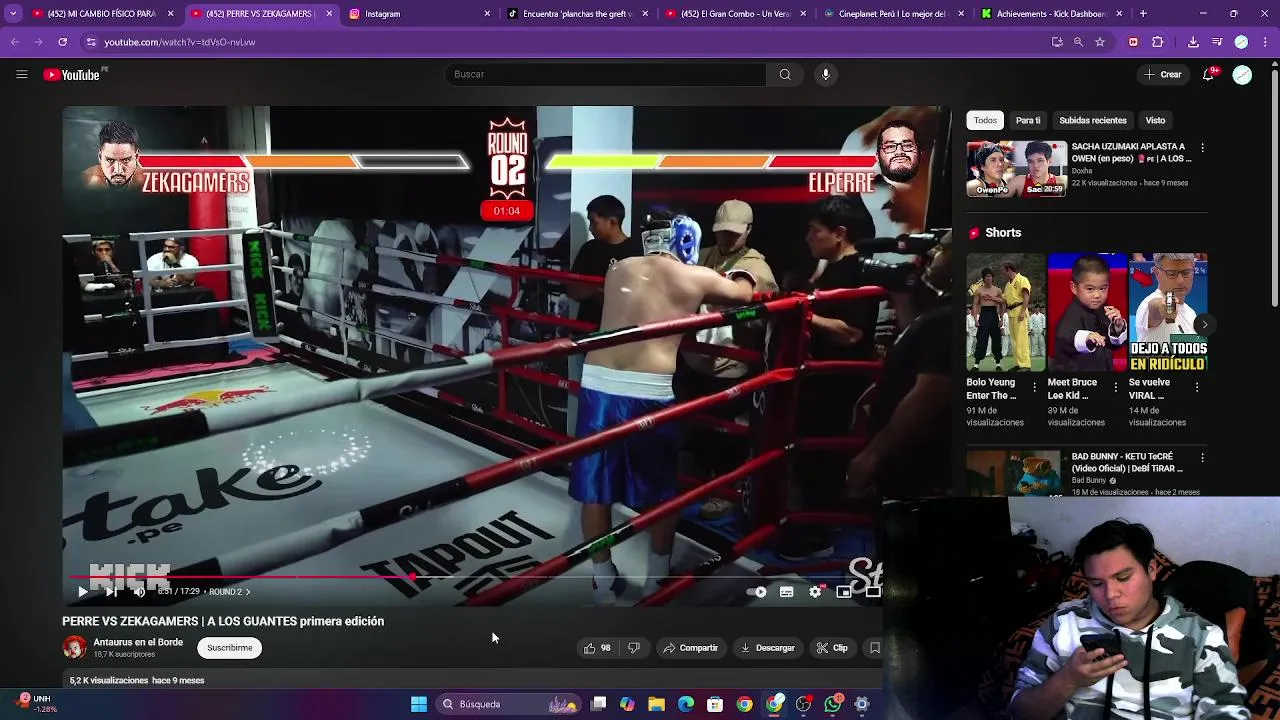The width and height of the screenshot is (1280, 720).
Task: Select the Visto filter chip
Action: (1155, 120)
